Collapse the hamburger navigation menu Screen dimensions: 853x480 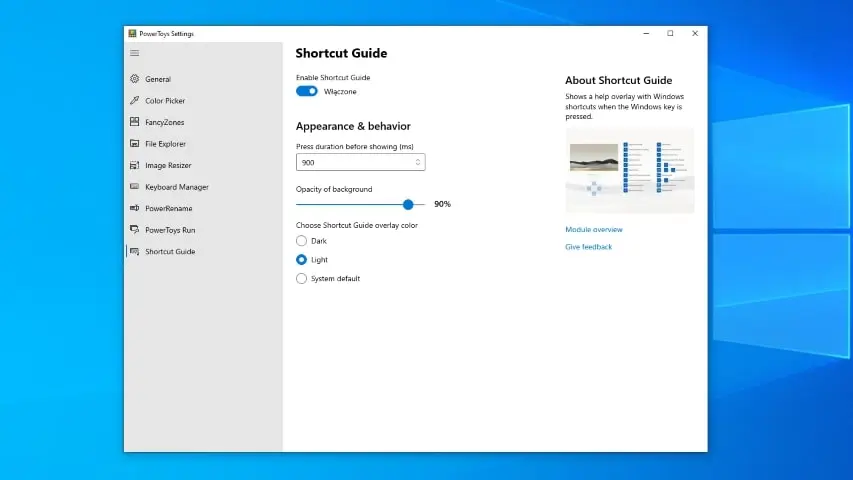click(x=135, y=53)
